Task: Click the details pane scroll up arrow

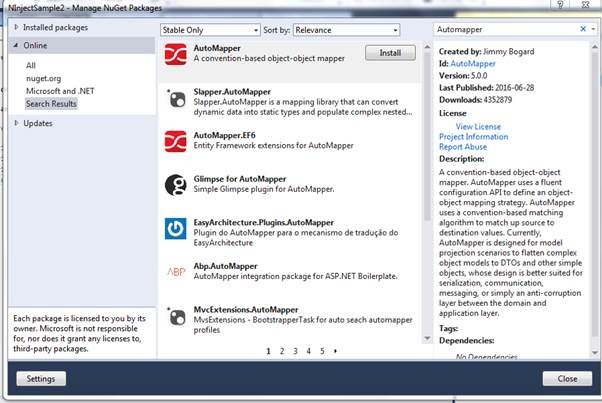Action: coord(595,47)
